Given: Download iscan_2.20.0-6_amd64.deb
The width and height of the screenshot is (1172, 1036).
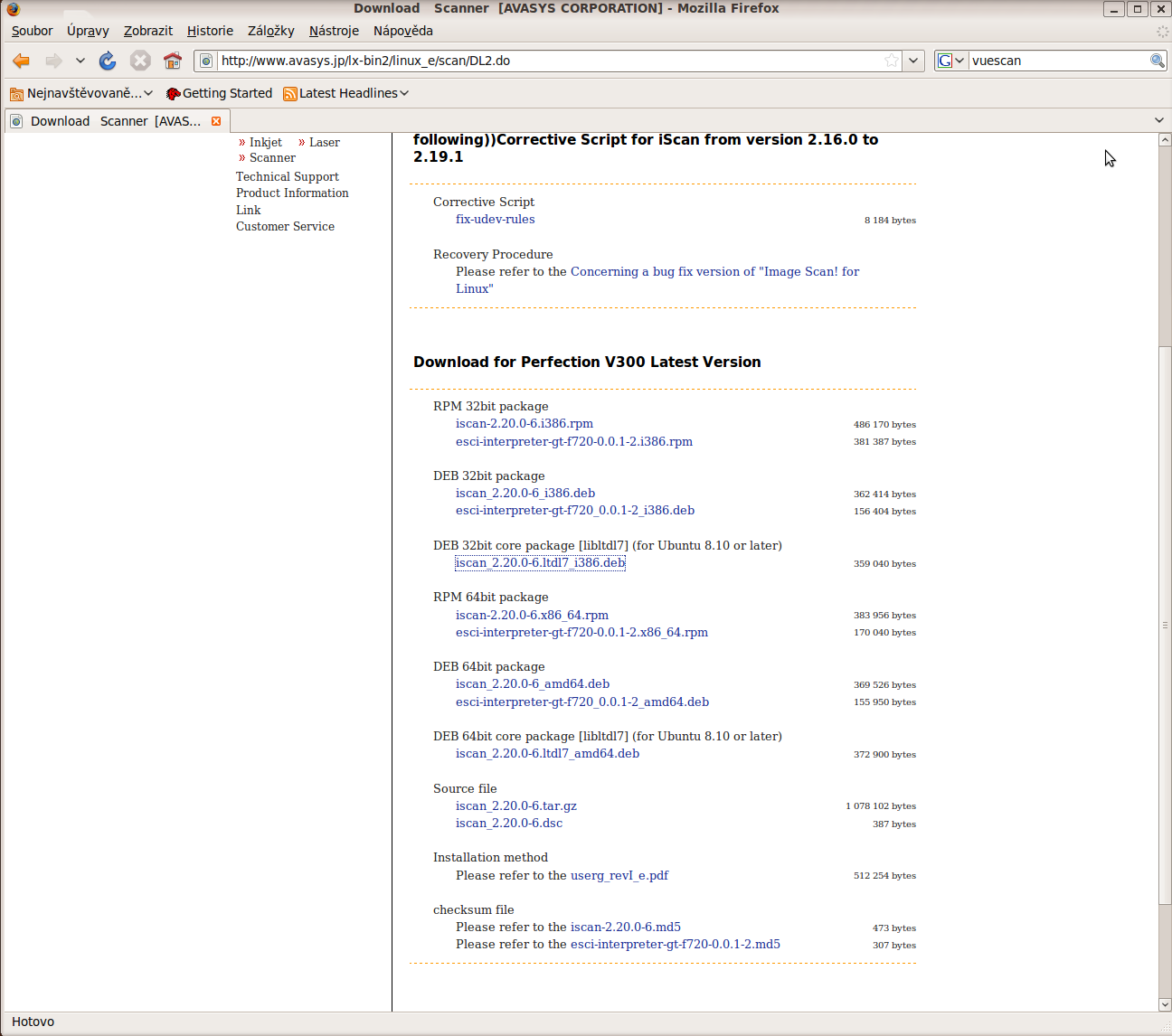Looking at the screenshot, I should tap(533, 683).
